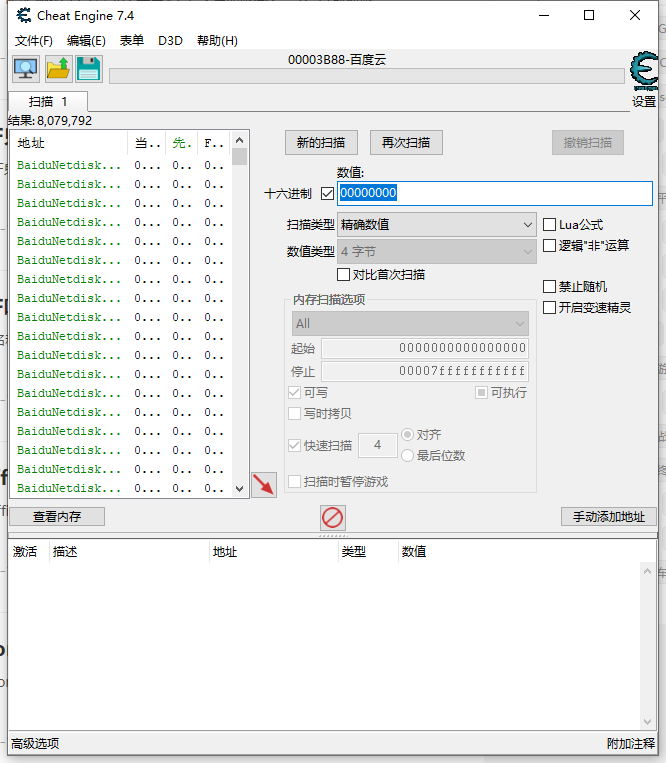666x763 pixels.
Task: Click the 00003B88-百度云 process label
Action: pyautogui.click(x=337, y=60)
